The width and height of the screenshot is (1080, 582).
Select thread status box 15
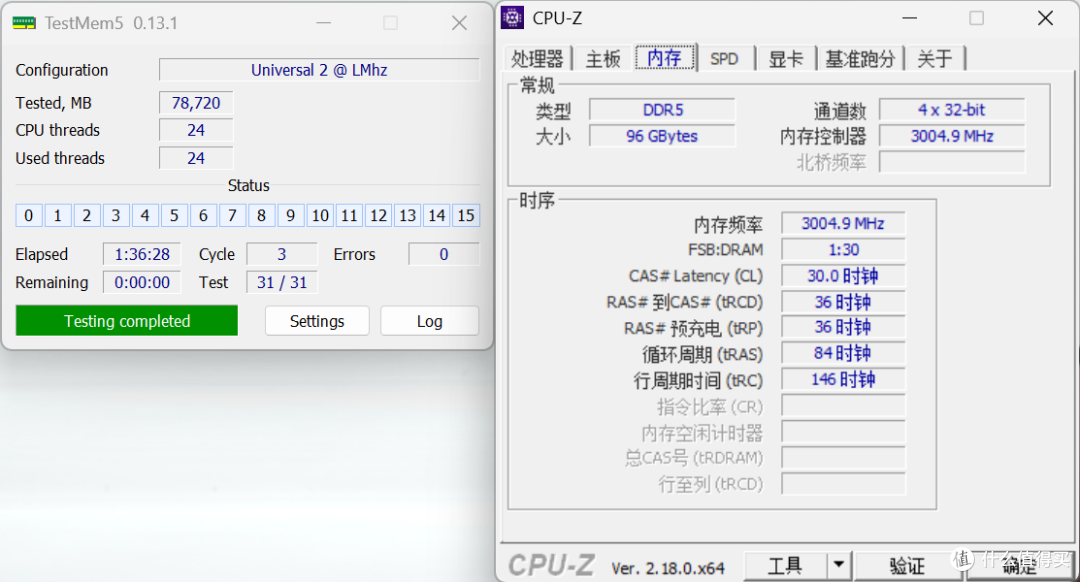(466, 216)
